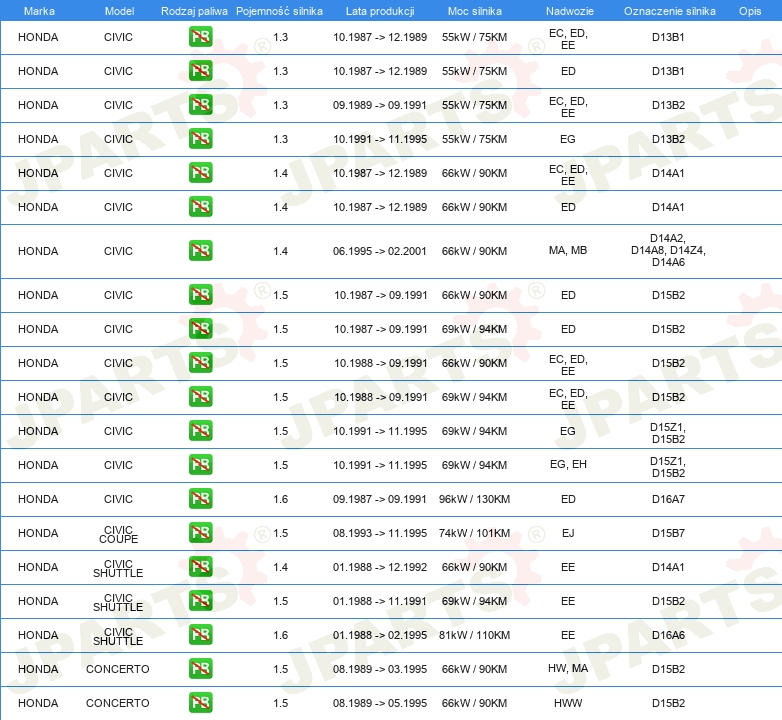The image size is (782, 720).
Task: Click body code EG, EH
Action: click(568, 464)
